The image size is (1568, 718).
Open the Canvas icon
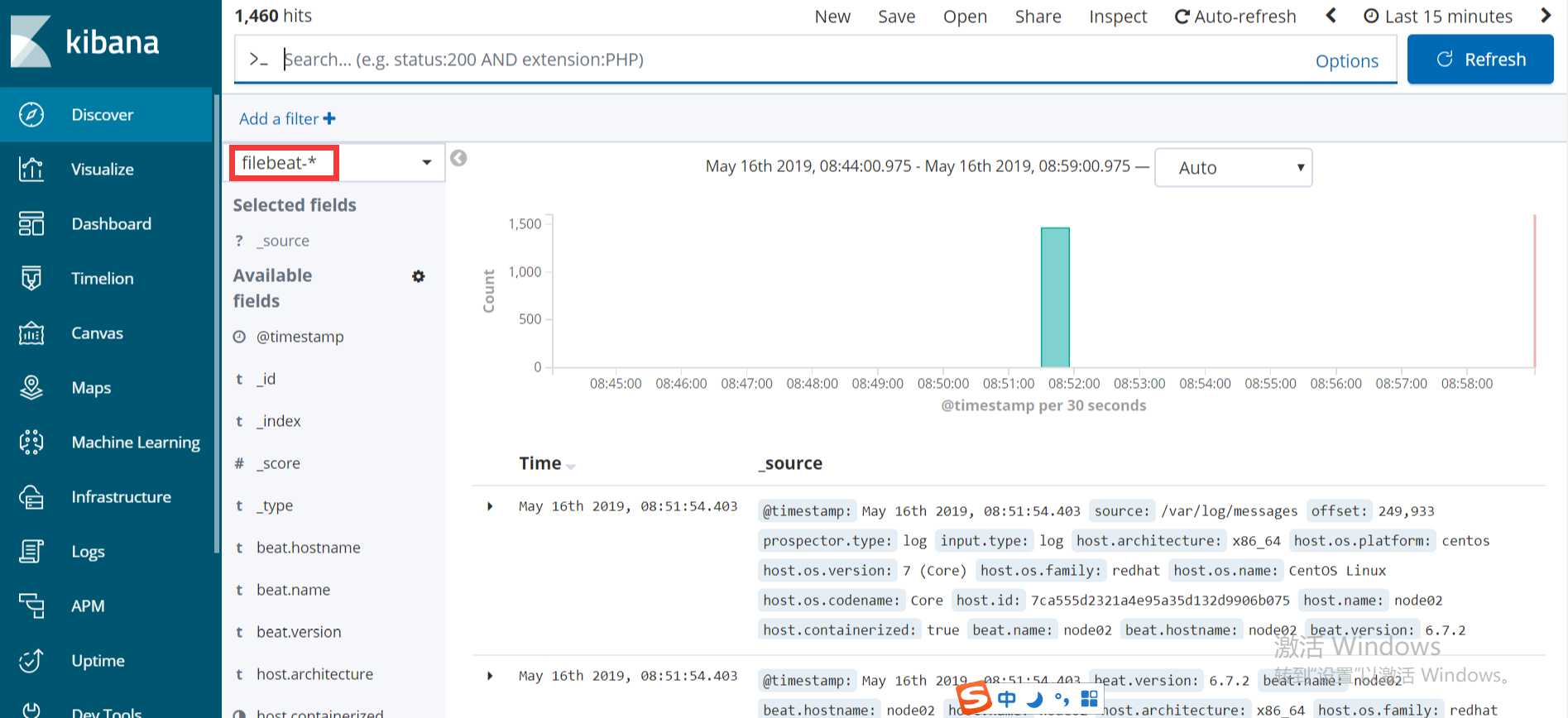pos(31,333)
